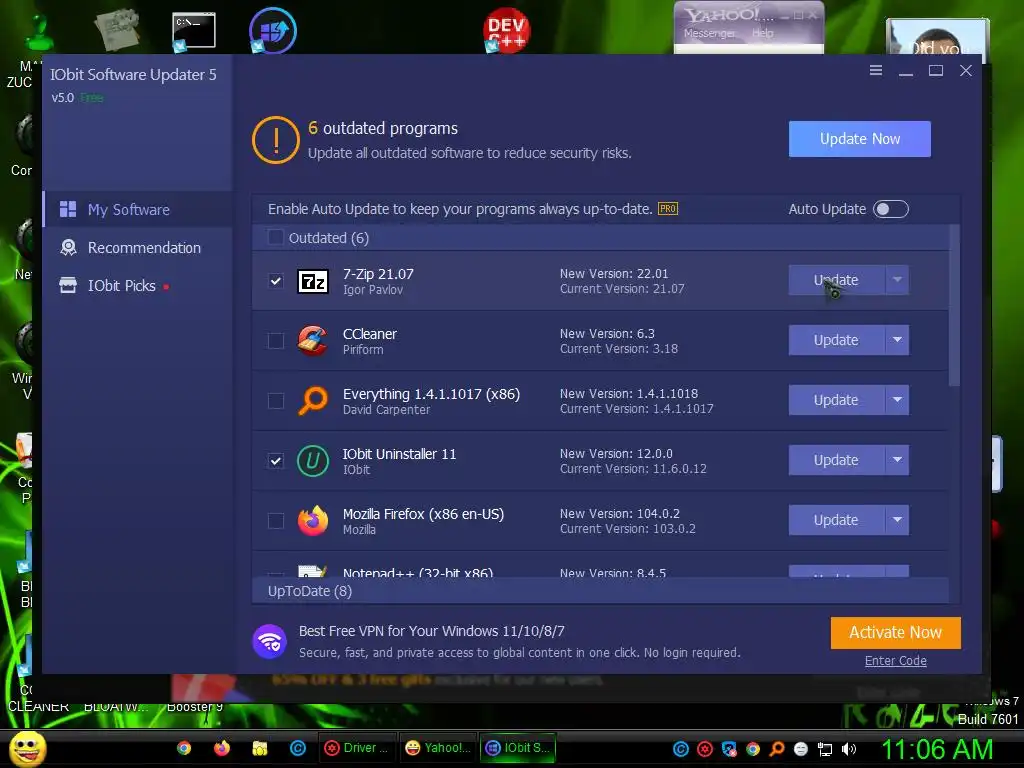This screenshot has width=1024, height=768.
Task: Click the network tray icon
Action: point(825,749)
